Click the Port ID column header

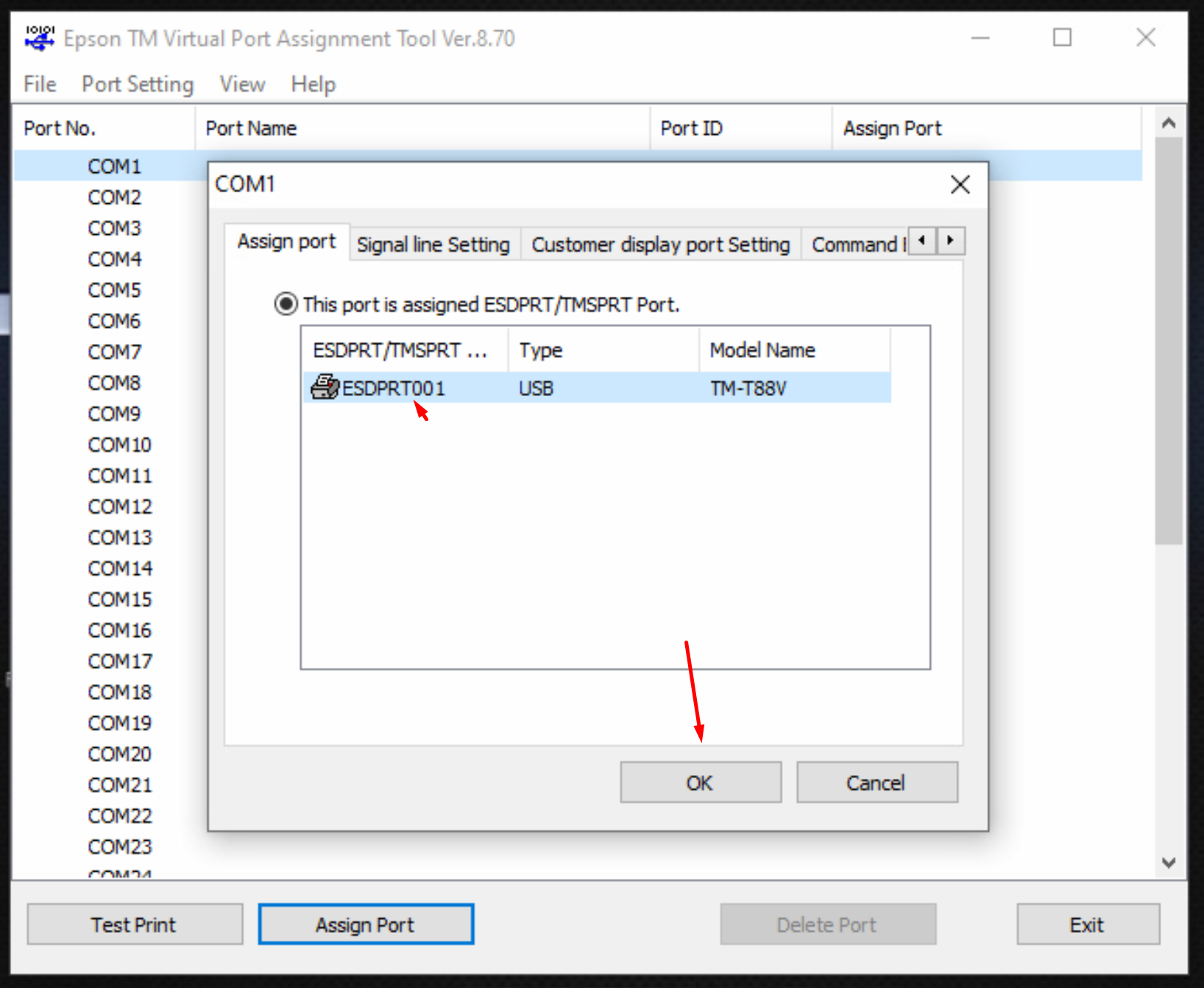tap(741, 128)
